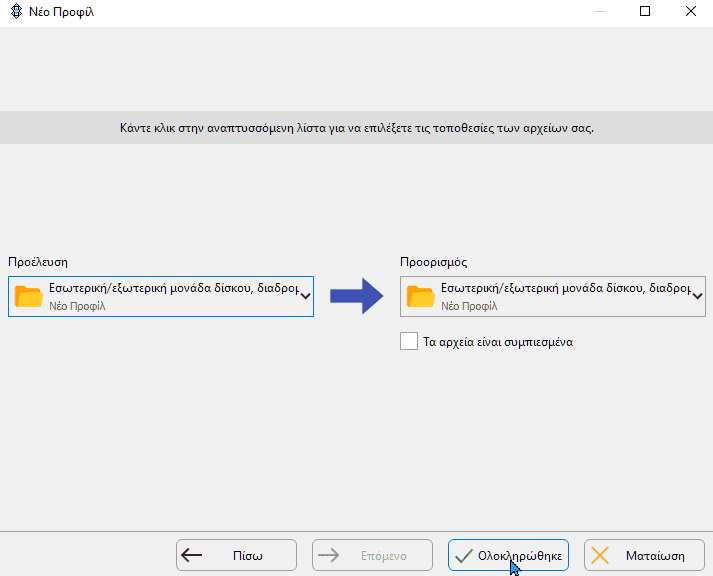Click 'Νέο Προφίλ' text in source box
Screen dimensions: 713x576
[77, 306]
